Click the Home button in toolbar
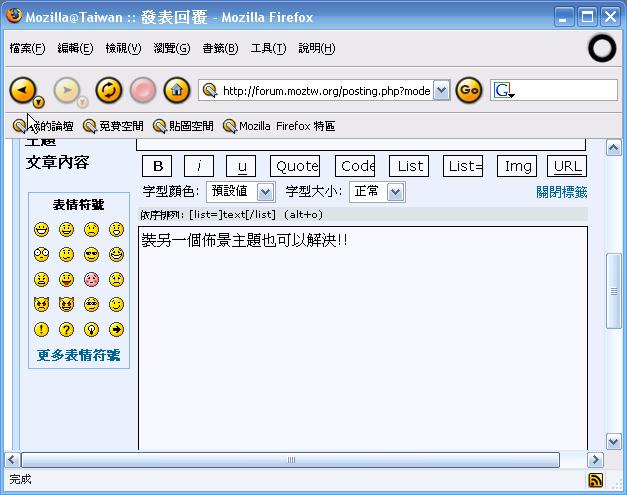This screenshot has height=495, width=627. [x=176, y=90]
